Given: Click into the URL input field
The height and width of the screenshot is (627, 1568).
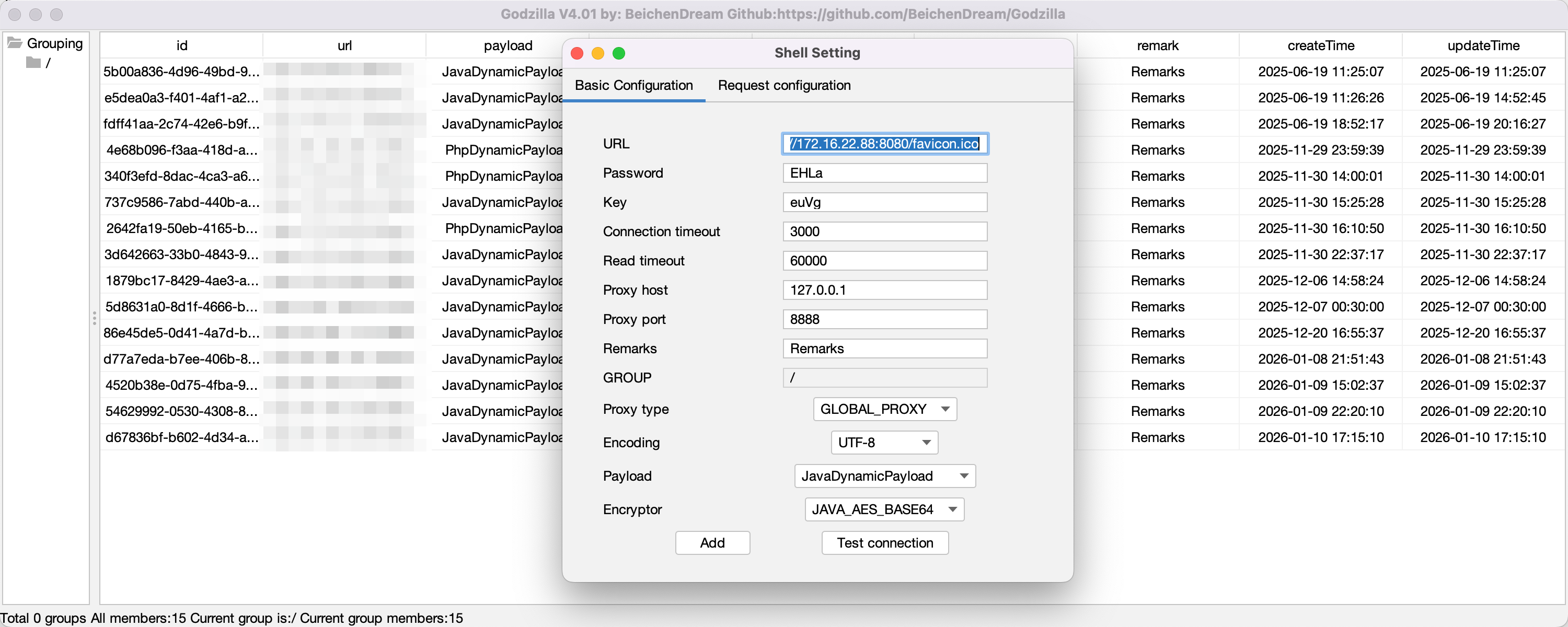Looking at the screenshot, I should (884, 144).
